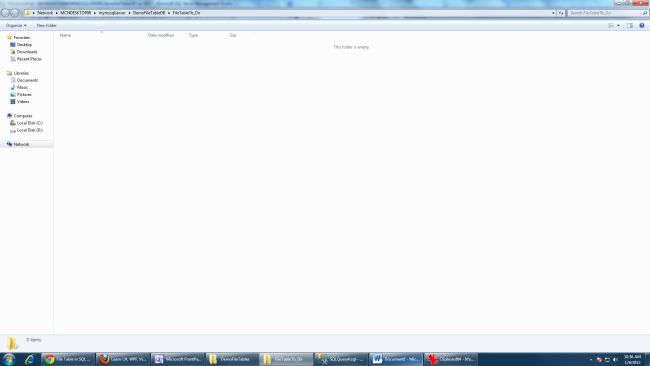Open the Organize menu

click(16, 25)
